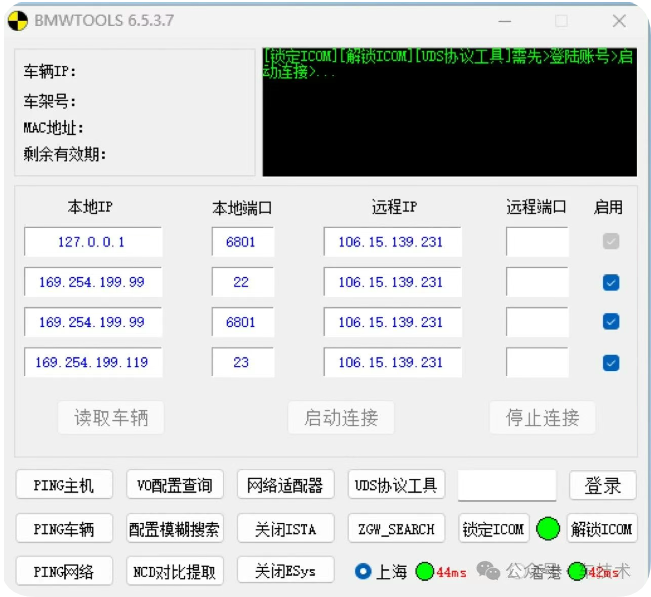Open 网络适配器 settings

[286, 484]
